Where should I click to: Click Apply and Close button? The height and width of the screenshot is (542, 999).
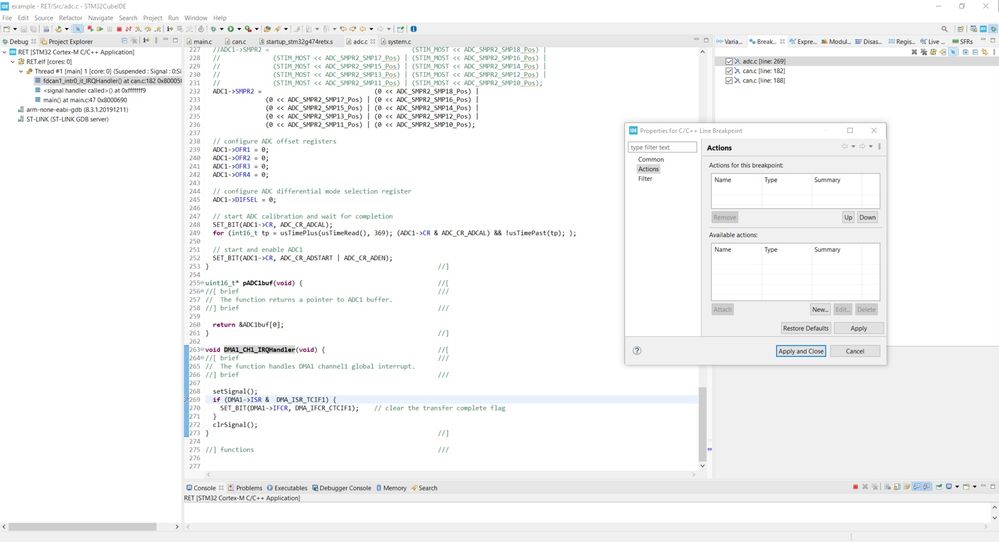tap(801, 351)
